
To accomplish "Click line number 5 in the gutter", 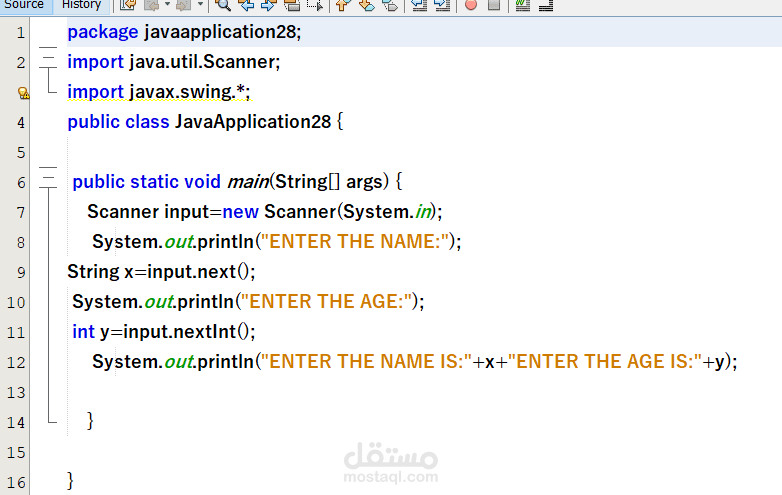I will coord(20,153).
